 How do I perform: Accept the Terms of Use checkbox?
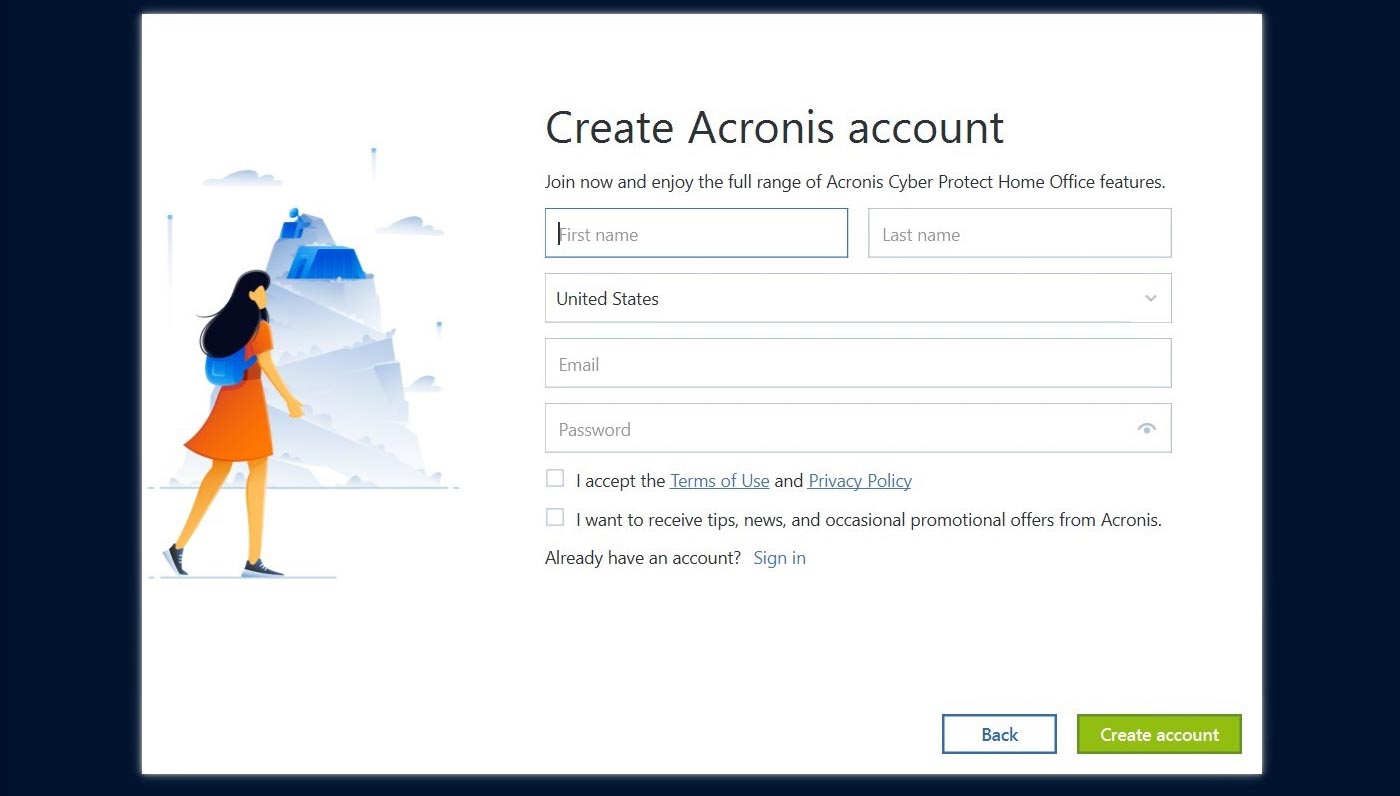point(555,479)
